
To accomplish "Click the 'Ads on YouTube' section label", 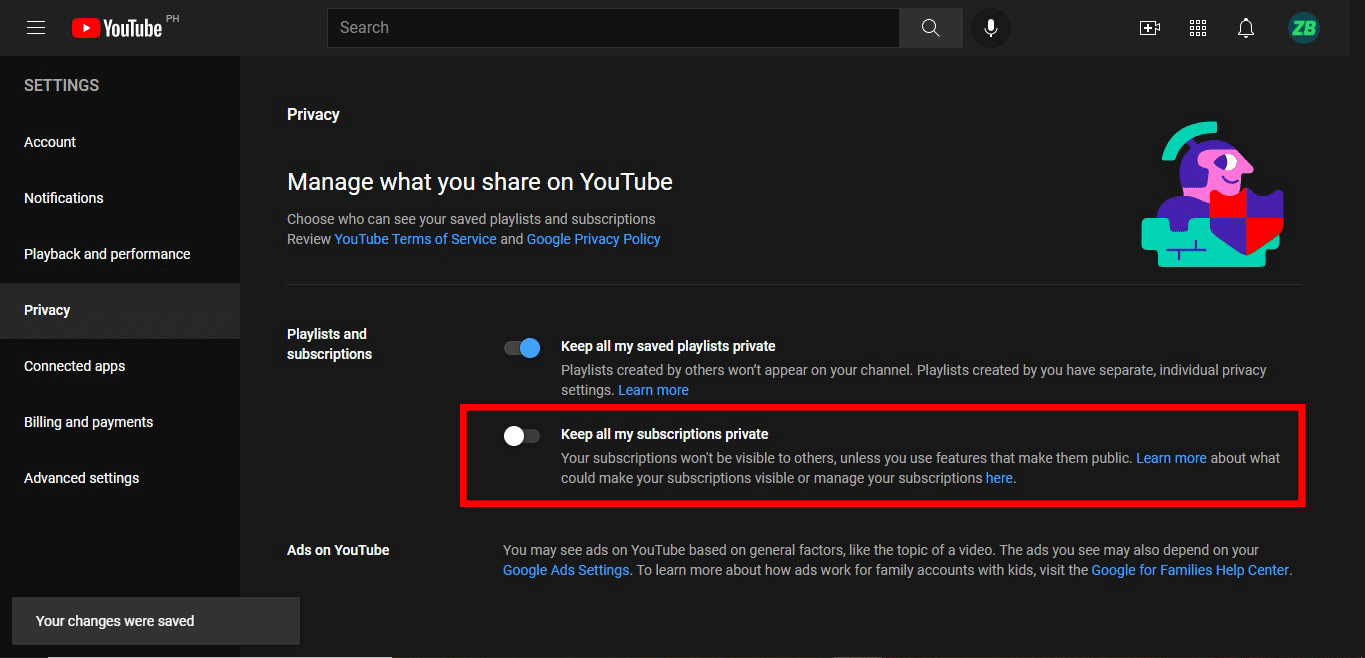I will point(338,550).
